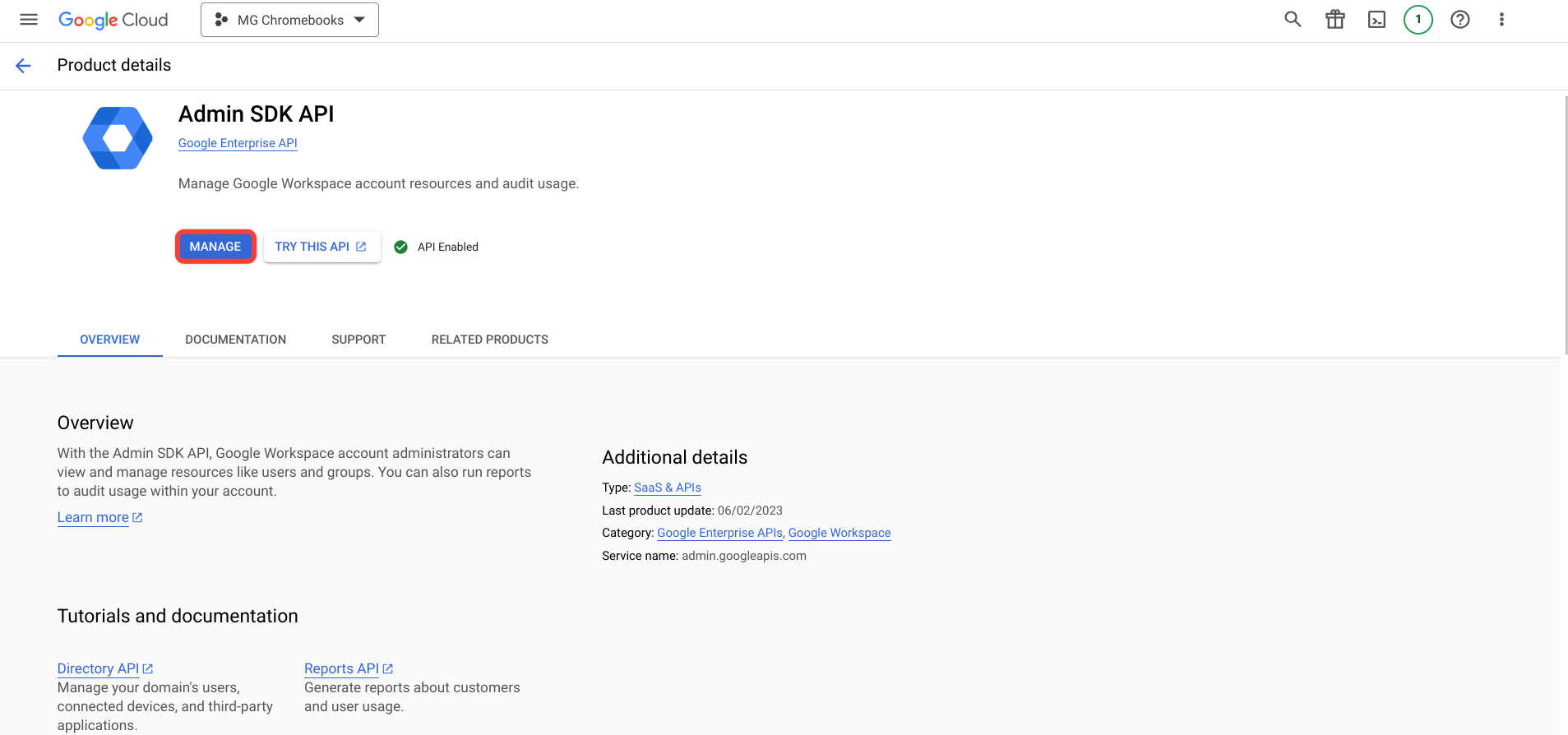Click the vertical page scrollbar
This screenshot has width=1568, height=735.
[x=1565, y=224]
